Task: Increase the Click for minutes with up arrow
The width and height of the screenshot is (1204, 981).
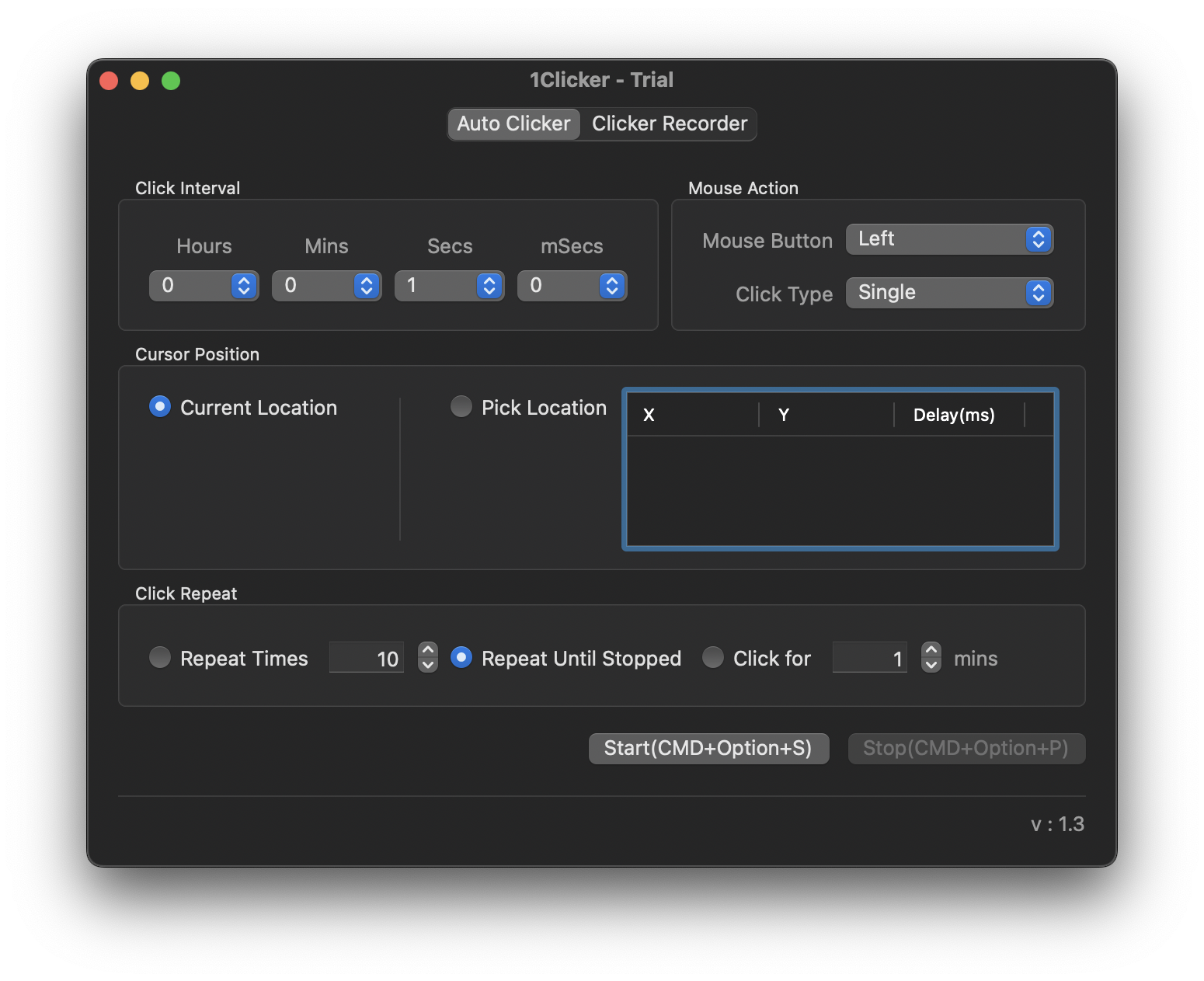Action: pyautogui.click(x=931, y=650)
